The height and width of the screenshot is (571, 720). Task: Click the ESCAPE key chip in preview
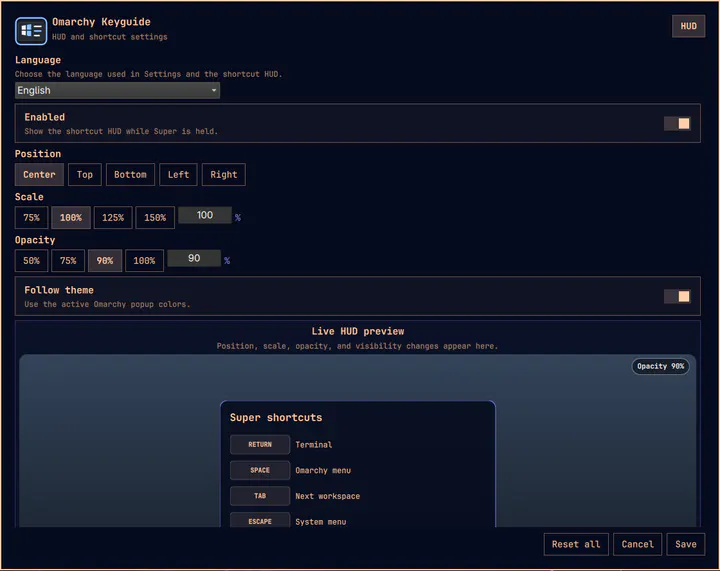(260, 521)
